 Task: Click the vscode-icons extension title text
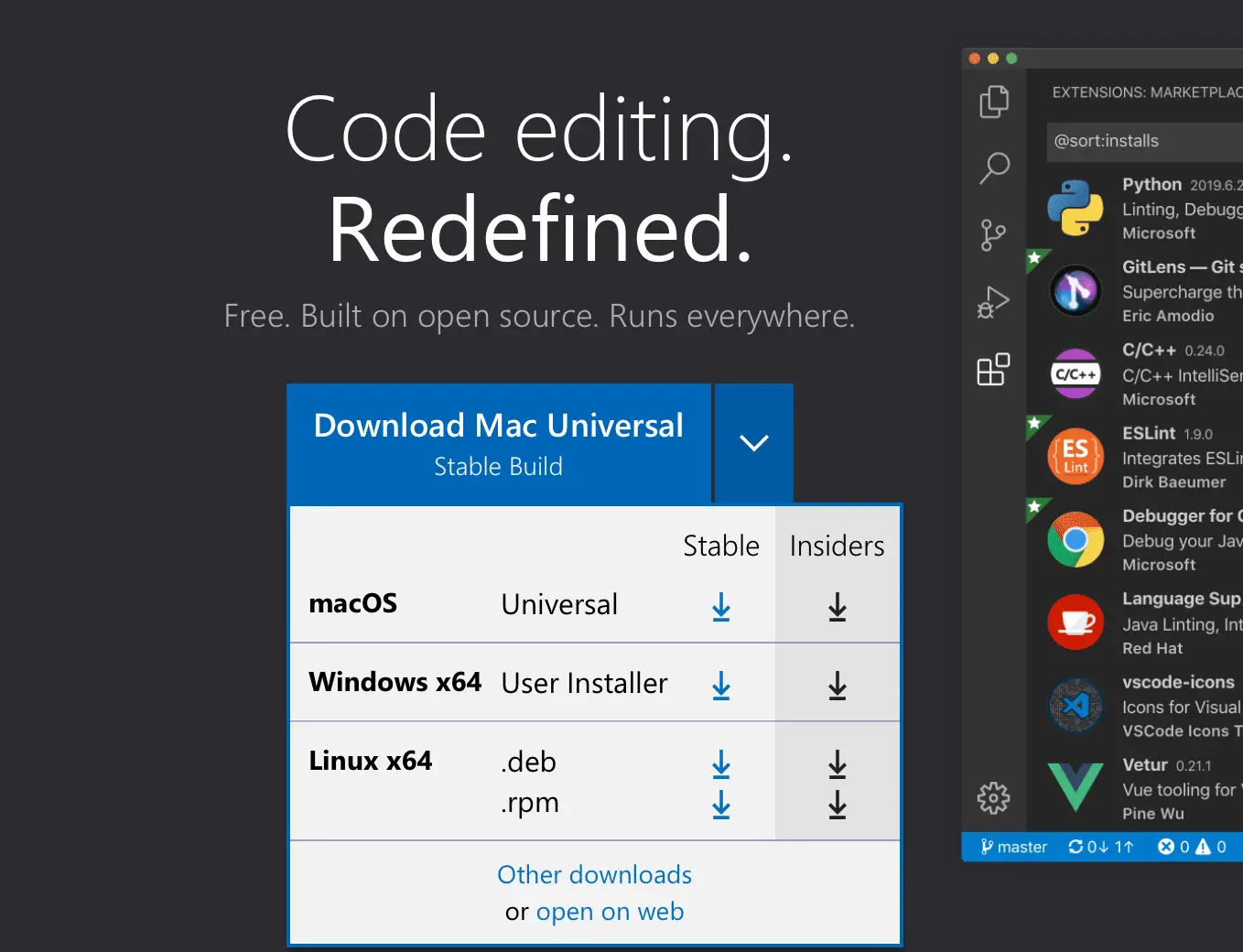[x=1178, y=682]
